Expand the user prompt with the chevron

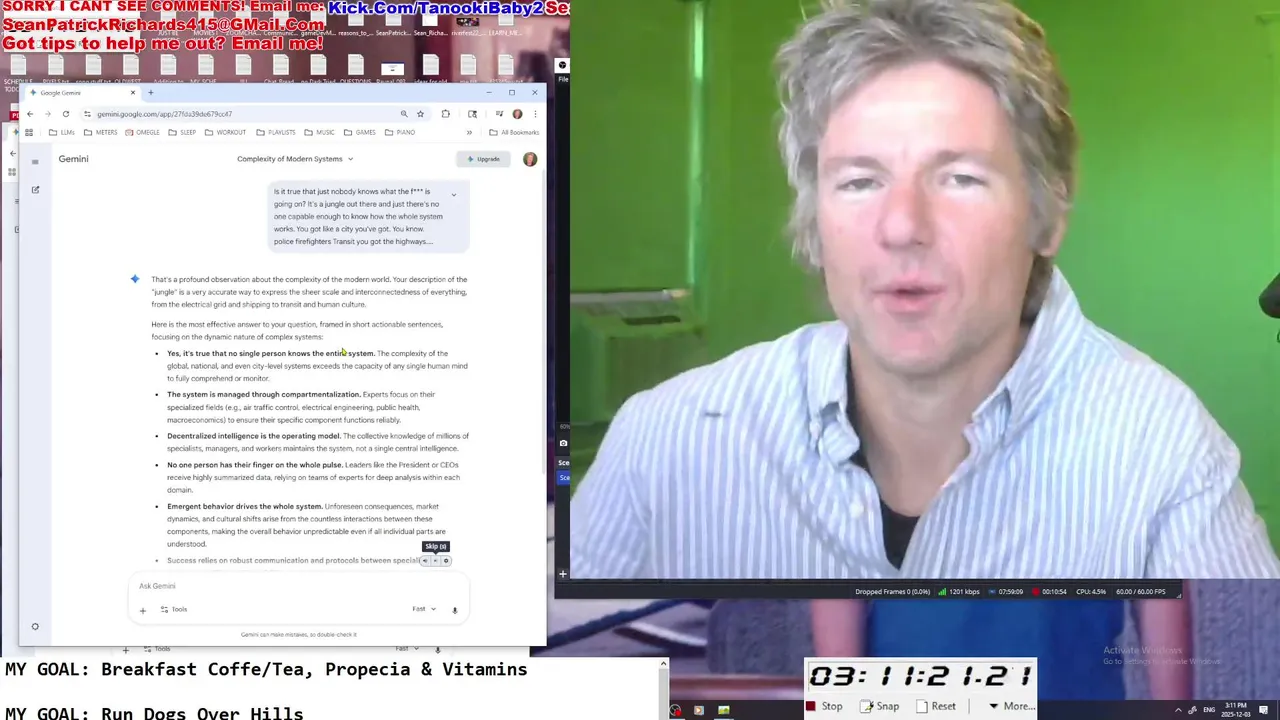[x=454, y=194]
